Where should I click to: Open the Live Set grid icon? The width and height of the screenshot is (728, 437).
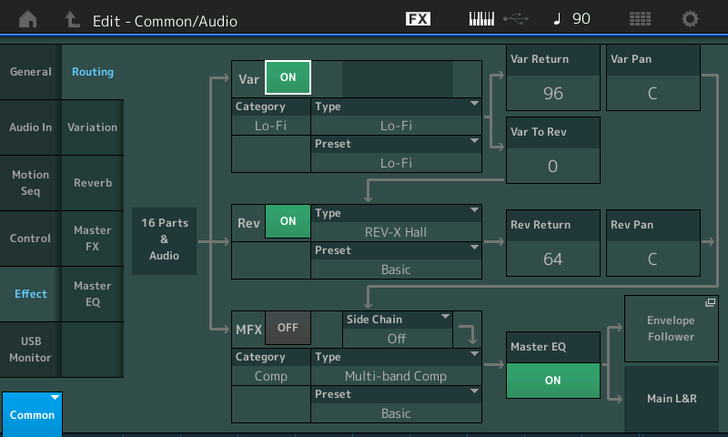pos(639,19)
